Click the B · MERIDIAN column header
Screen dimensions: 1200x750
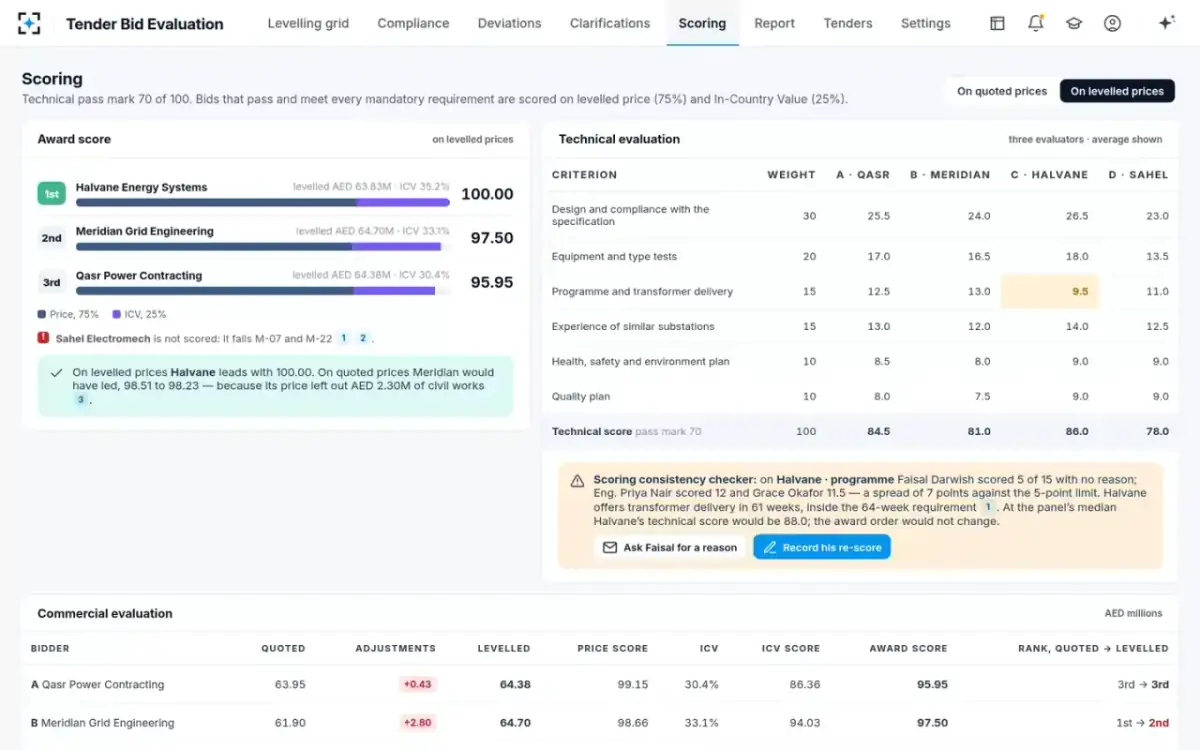point(950,175)
